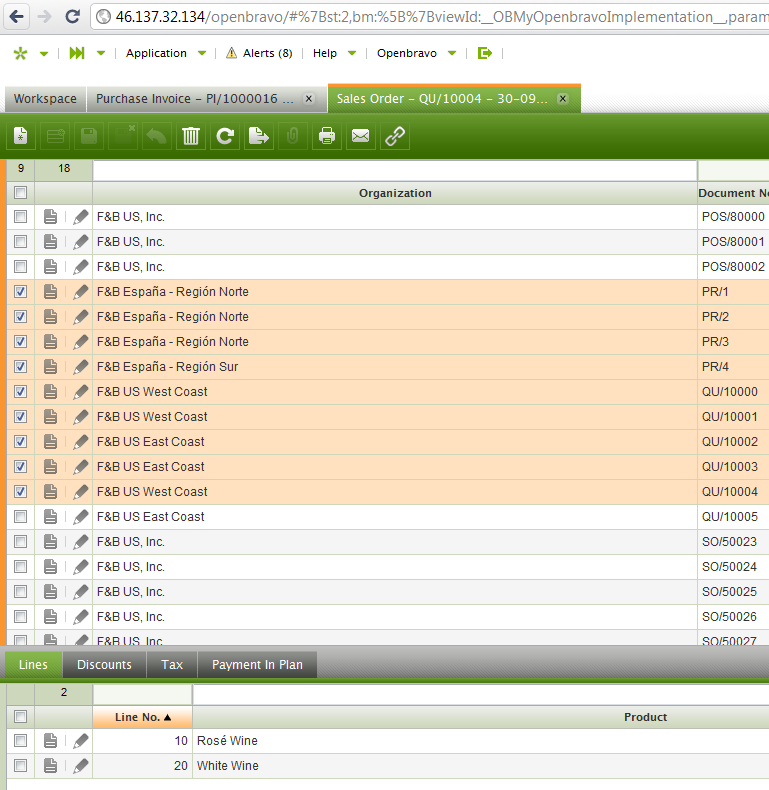The image size is (769, 790).
Task: Edit the QU/10005 row with pencil icon
Action: [x=81, y=517]
